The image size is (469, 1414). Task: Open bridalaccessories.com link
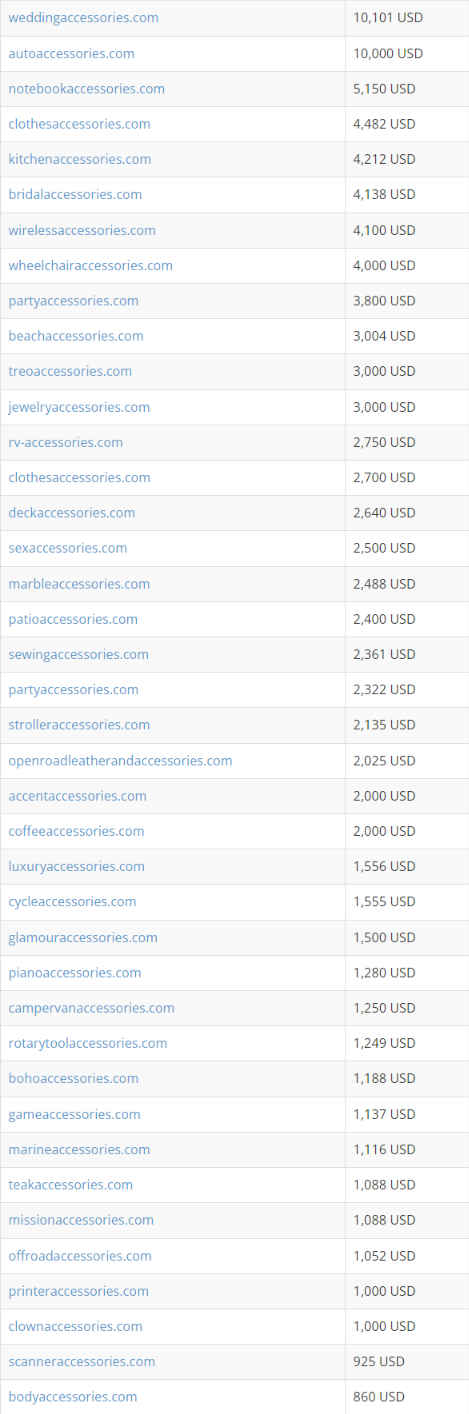(x=75, y=194)
